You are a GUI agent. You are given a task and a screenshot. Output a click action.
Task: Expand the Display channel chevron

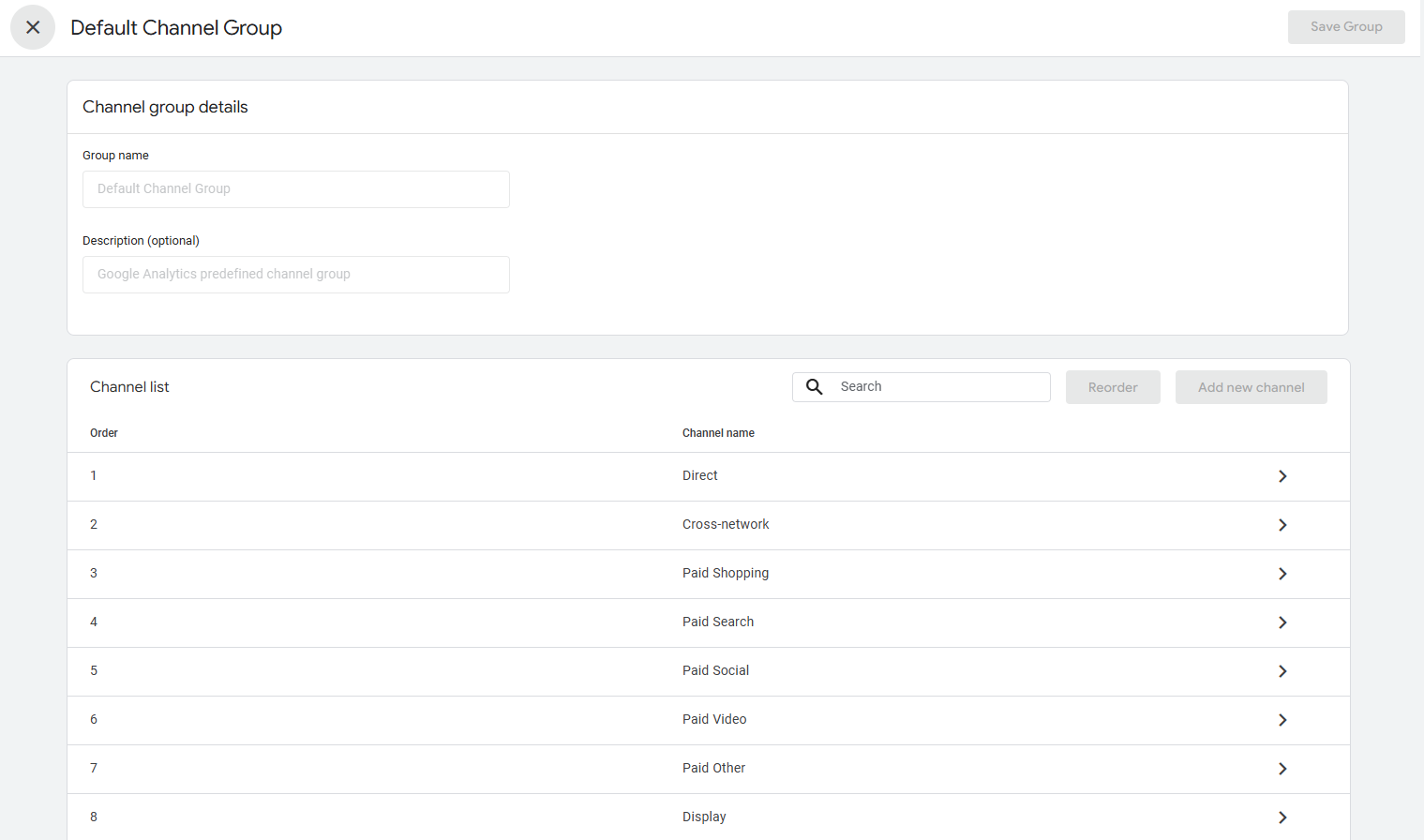(x=1282, y=817)
